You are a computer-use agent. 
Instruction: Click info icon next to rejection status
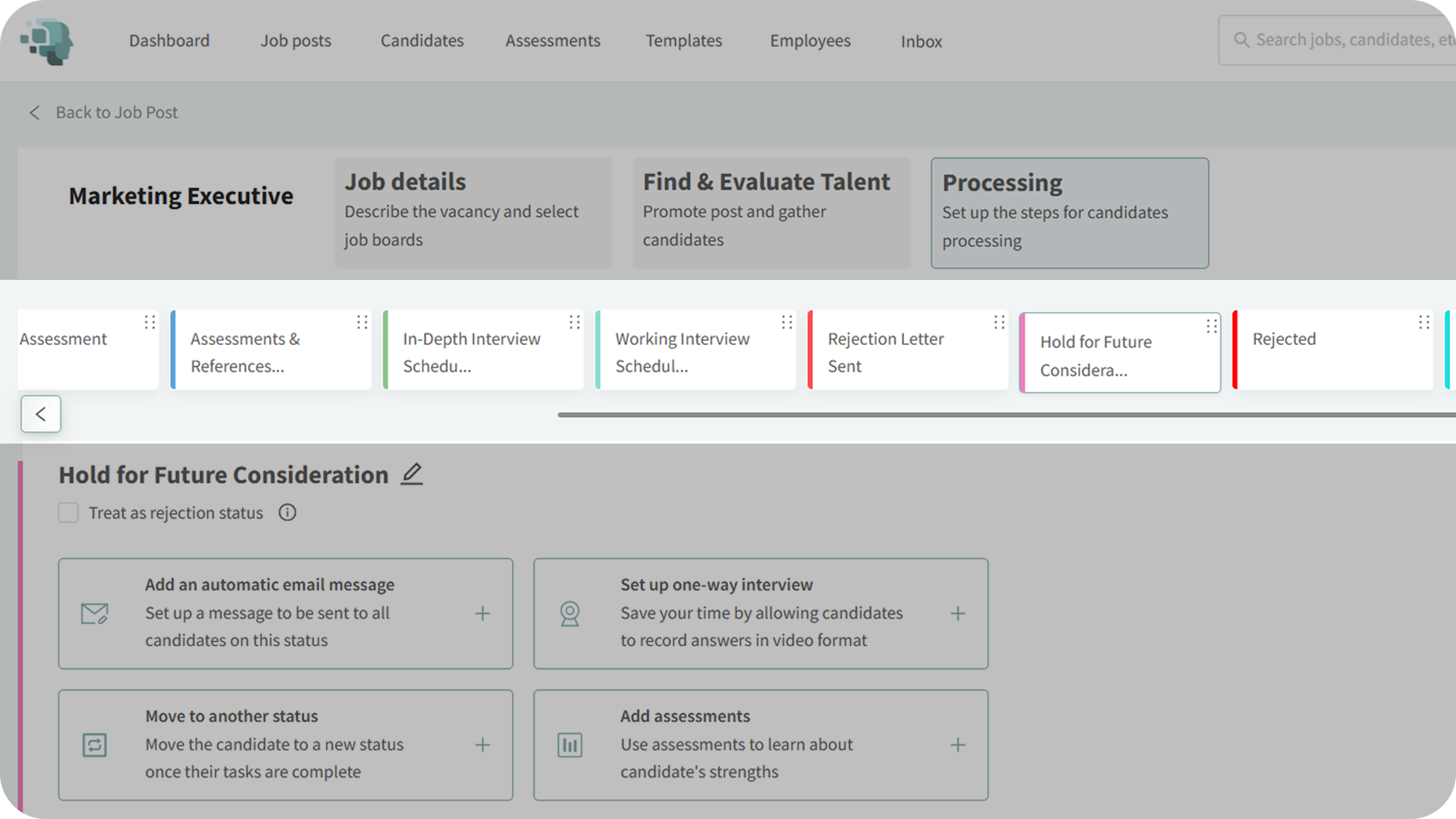tap(287, 513)
